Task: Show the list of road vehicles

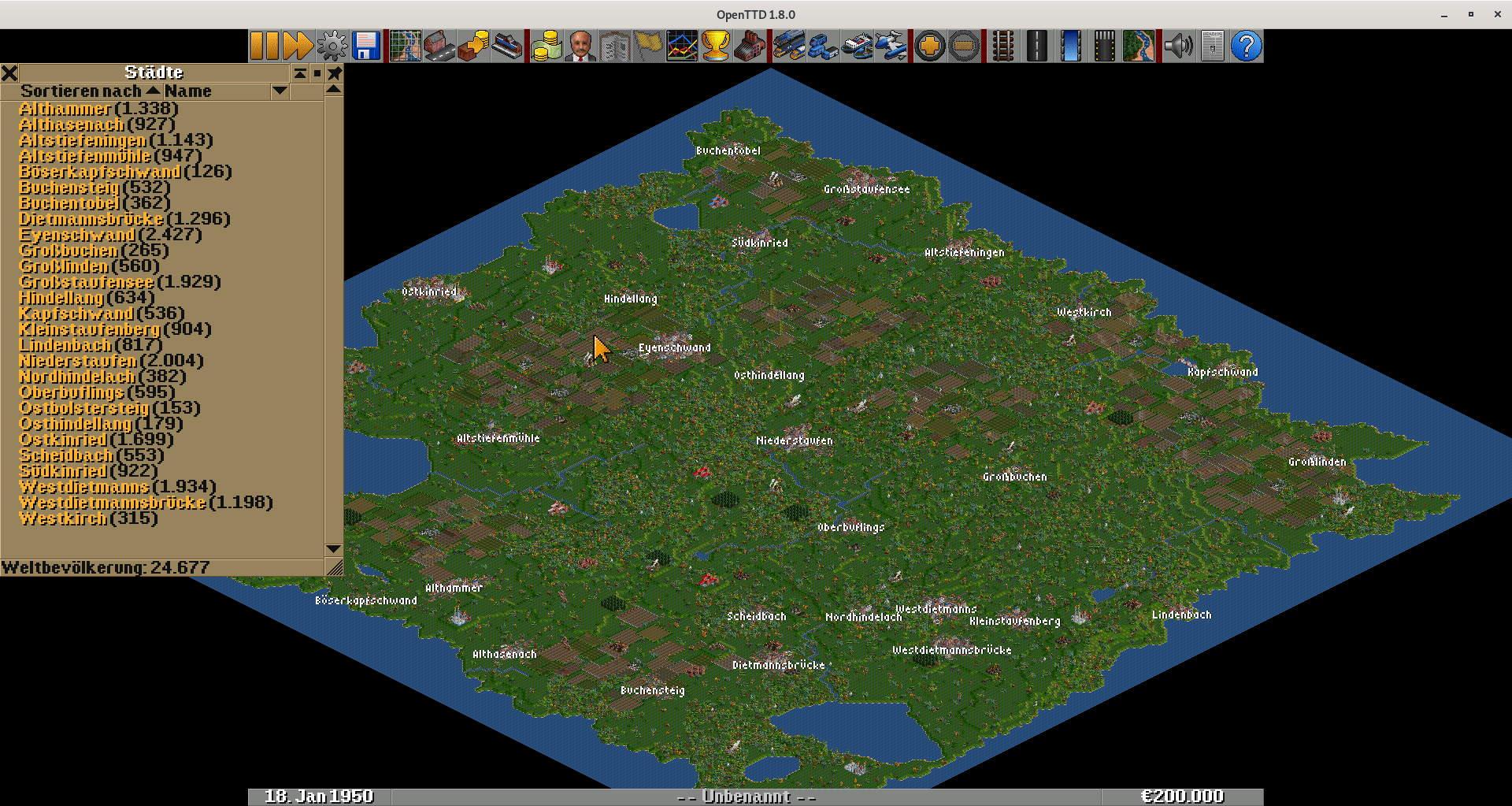Action: (x=823, y=46)
